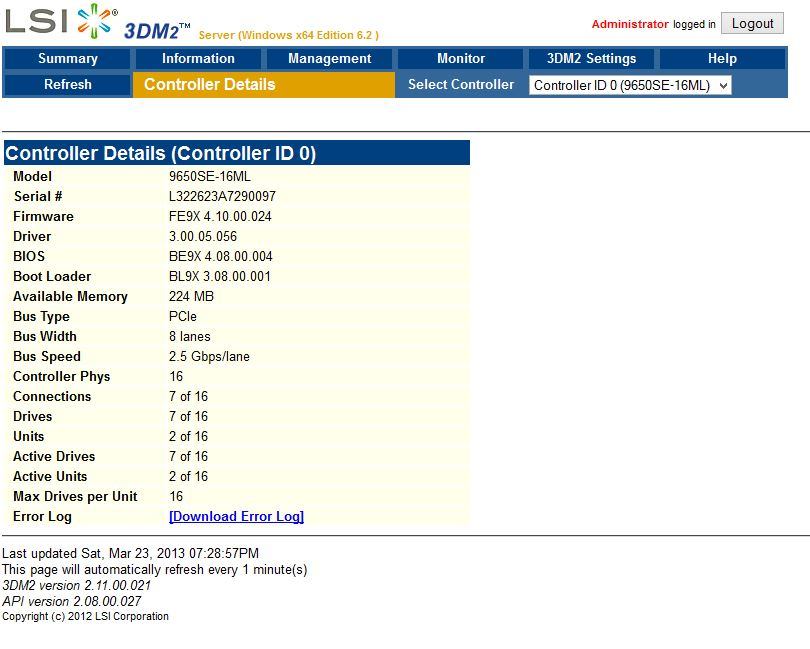Click the Server Windows x64 Edition text
Screen dimensions: 810x649
pyautogui.click(x=289, y=35)
